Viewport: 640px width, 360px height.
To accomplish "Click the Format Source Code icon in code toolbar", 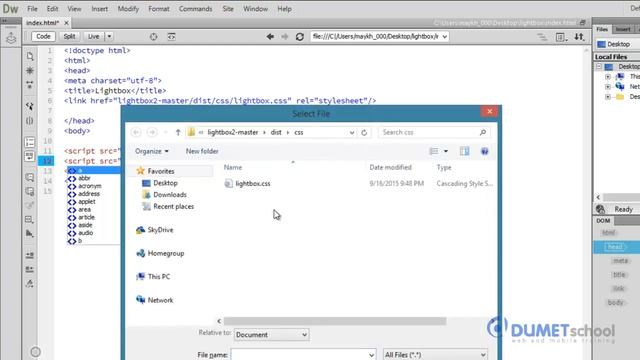I will click(30, 284).
